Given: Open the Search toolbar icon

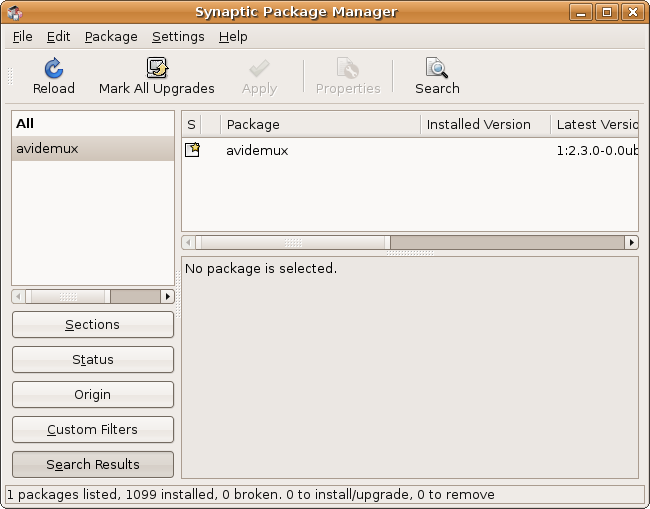Looking at the screenshot, I should coord(437,68).
